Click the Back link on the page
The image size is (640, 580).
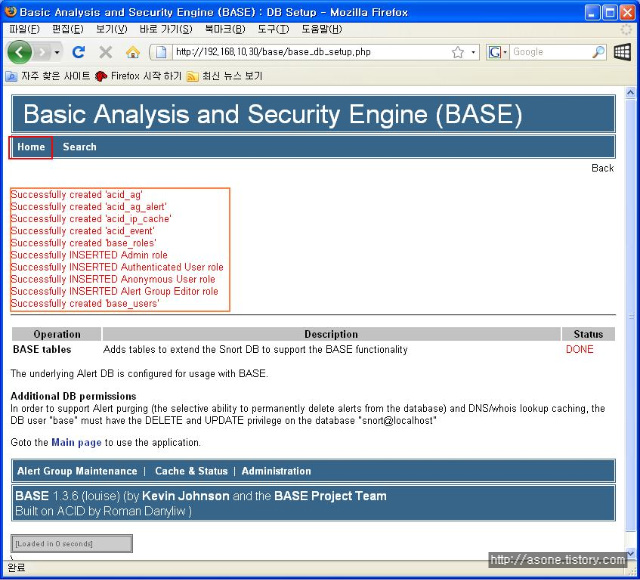pyautogui.click(x=602, y=168)
